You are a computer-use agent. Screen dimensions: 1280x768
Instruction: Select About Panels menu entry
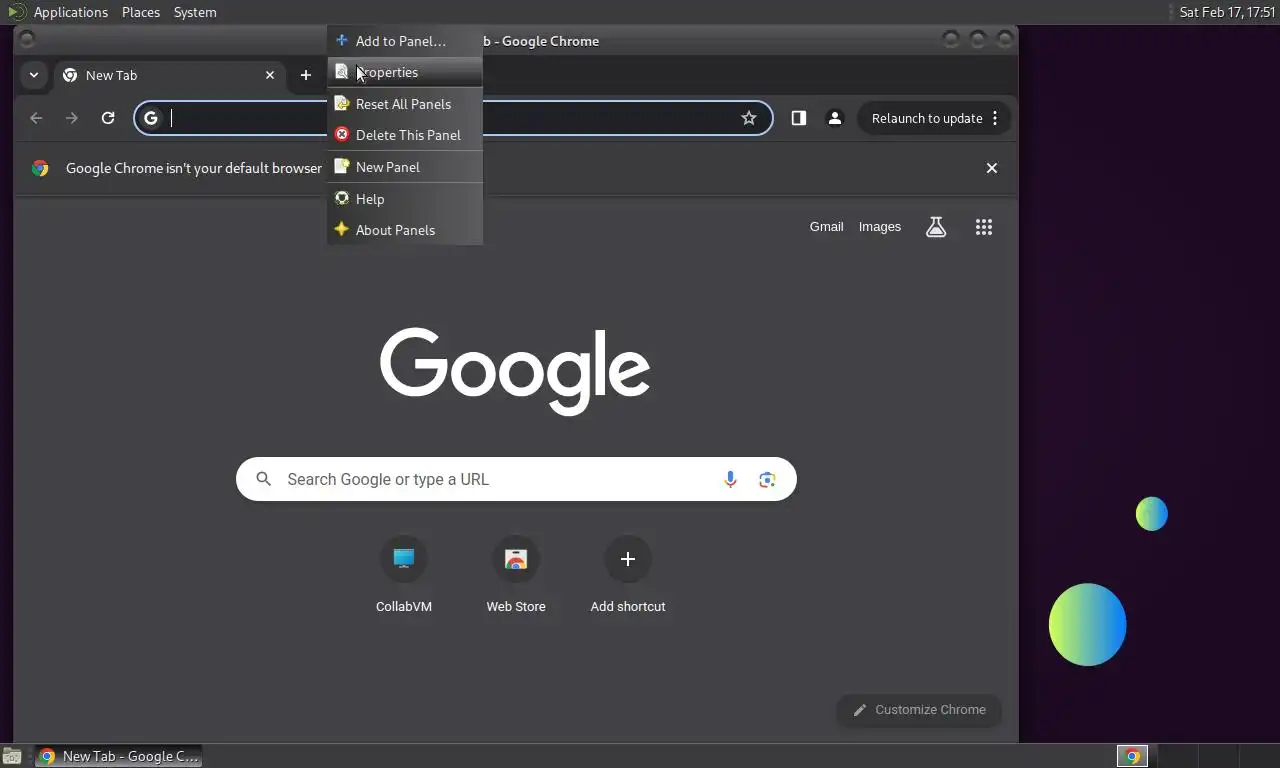tap(405, 230)
